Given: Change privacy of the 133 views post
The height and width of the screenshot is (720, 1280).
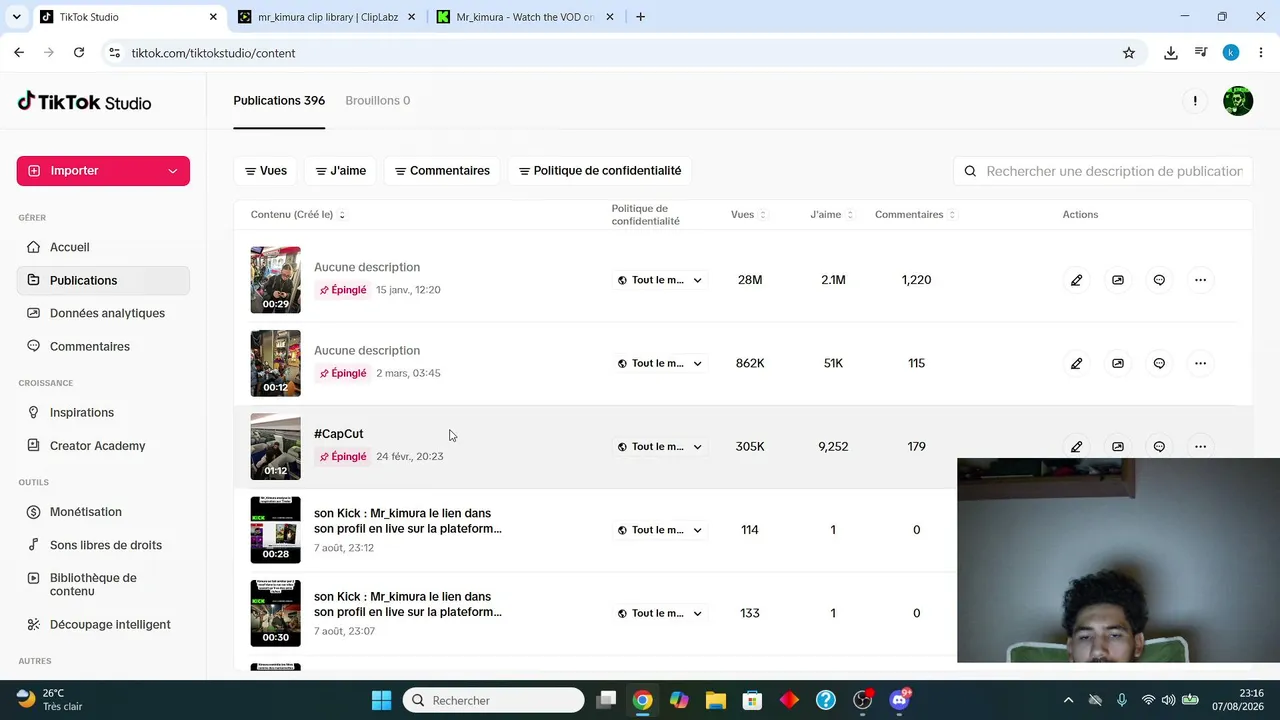Looking at the screenshot, I should coord(660,613).
